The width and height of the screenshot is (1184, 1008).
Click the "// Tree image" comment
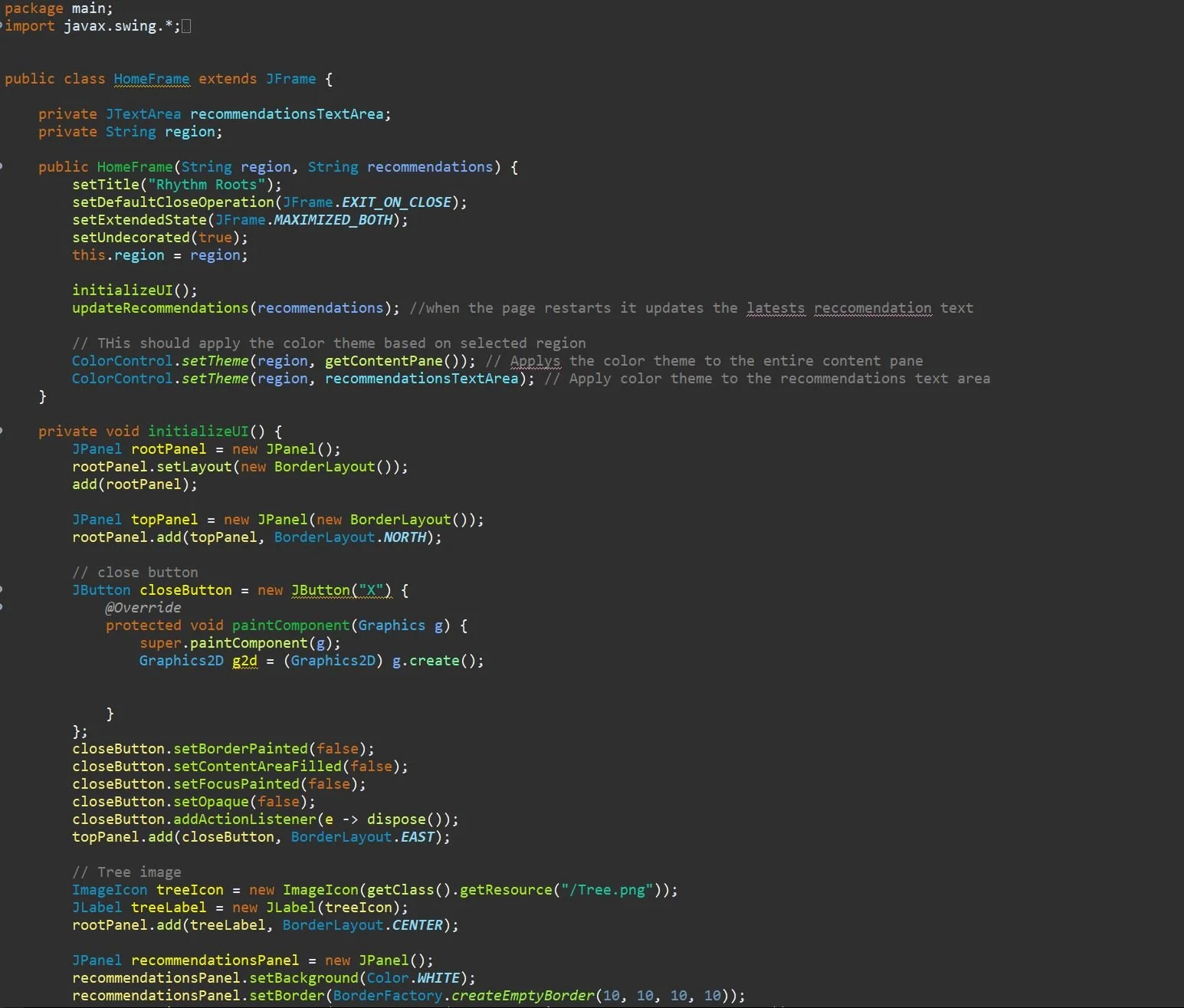(126, 872)
